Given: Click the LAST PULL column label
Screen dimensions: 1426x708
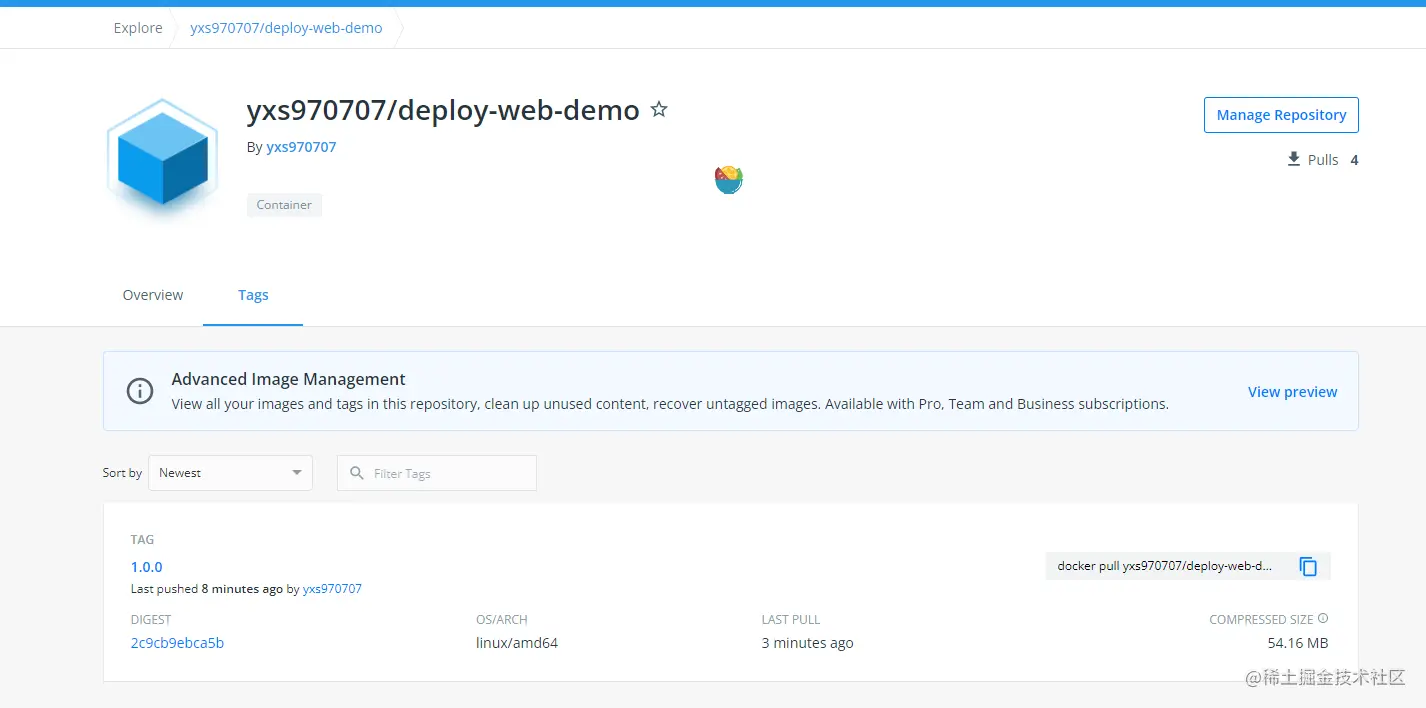Looking at the screenshot, I should point(791,620).
